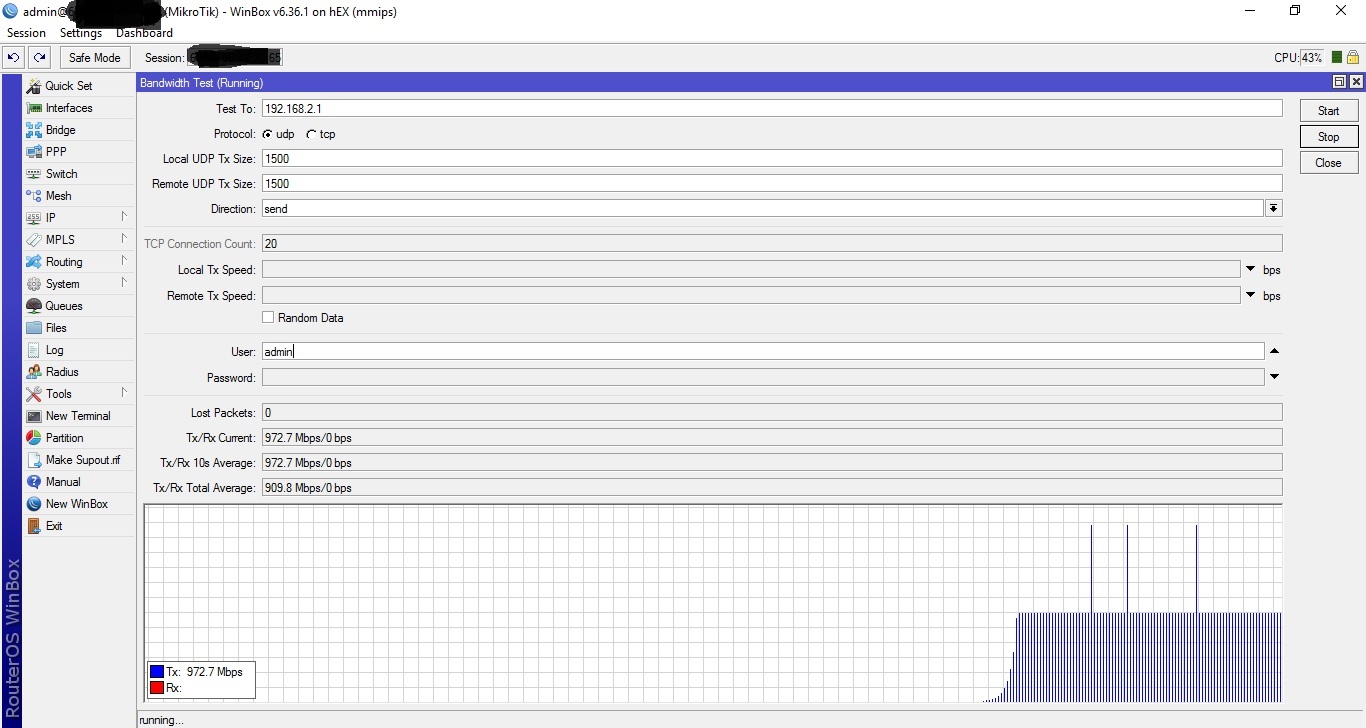
Task: Click the Start button
Action: coord(1329,111)
